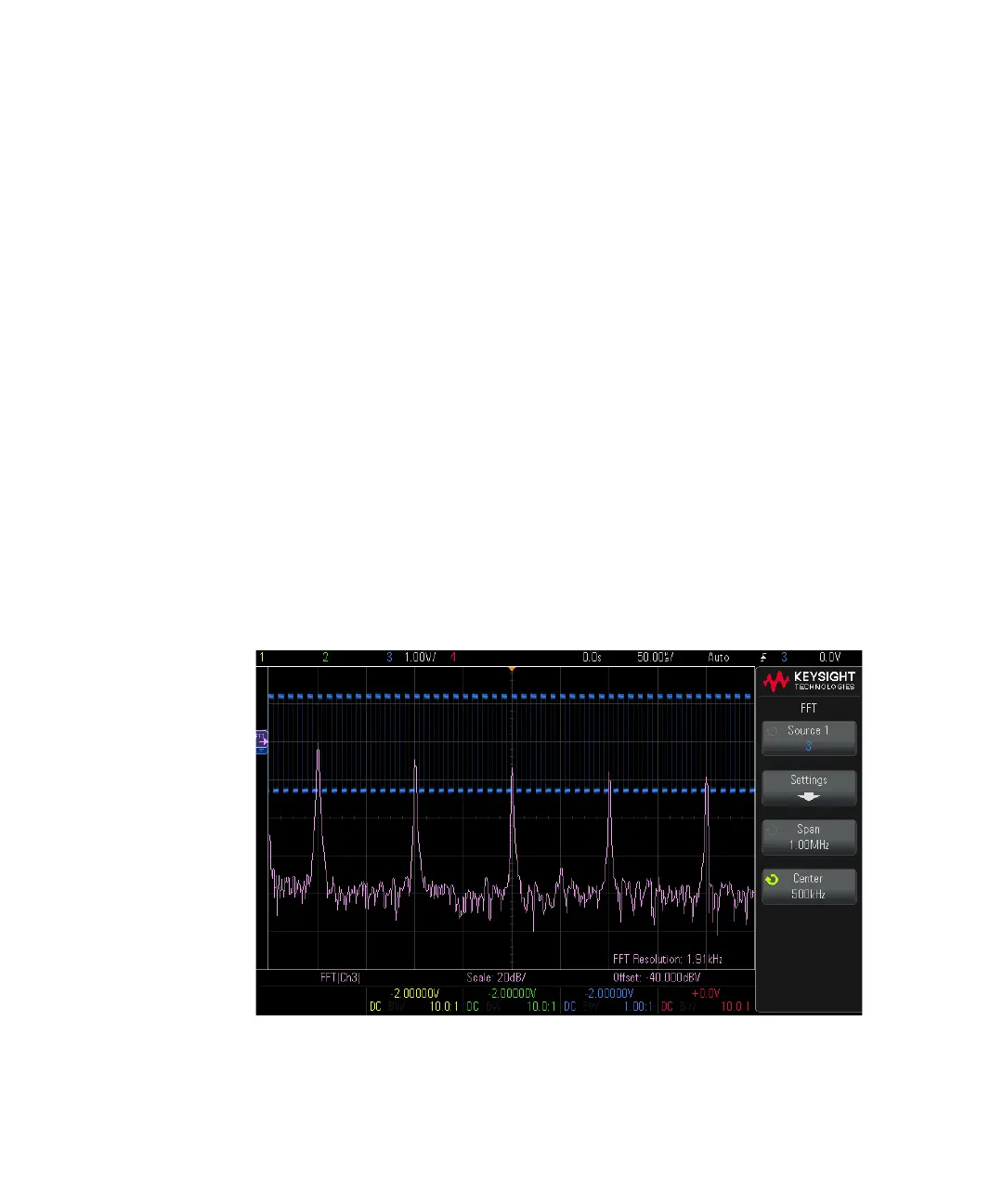Click the green -2.00000V channel 2 offset
Screen dimensions: 1003x1204
pyautogui.click(x=512, y=993)
